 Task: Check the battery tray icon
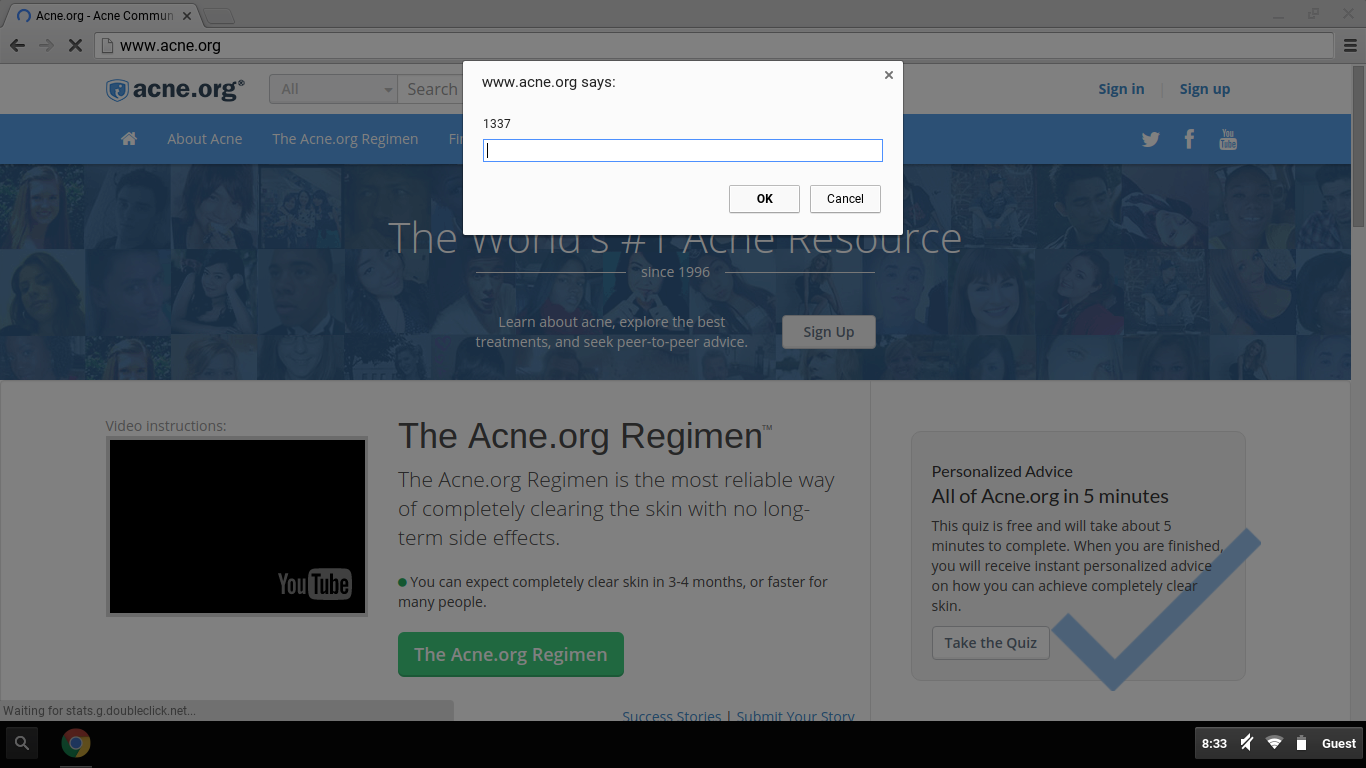pos(1301,743)
